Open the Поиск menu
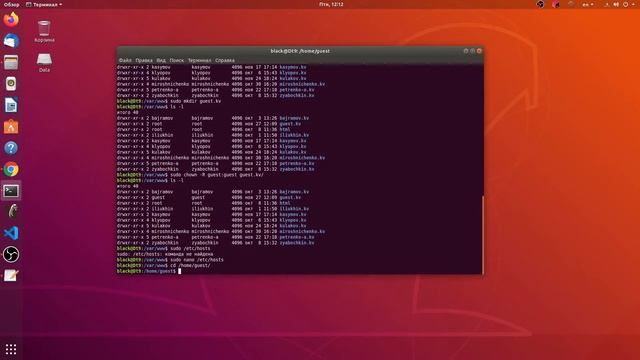 click(x=177, y=60)
